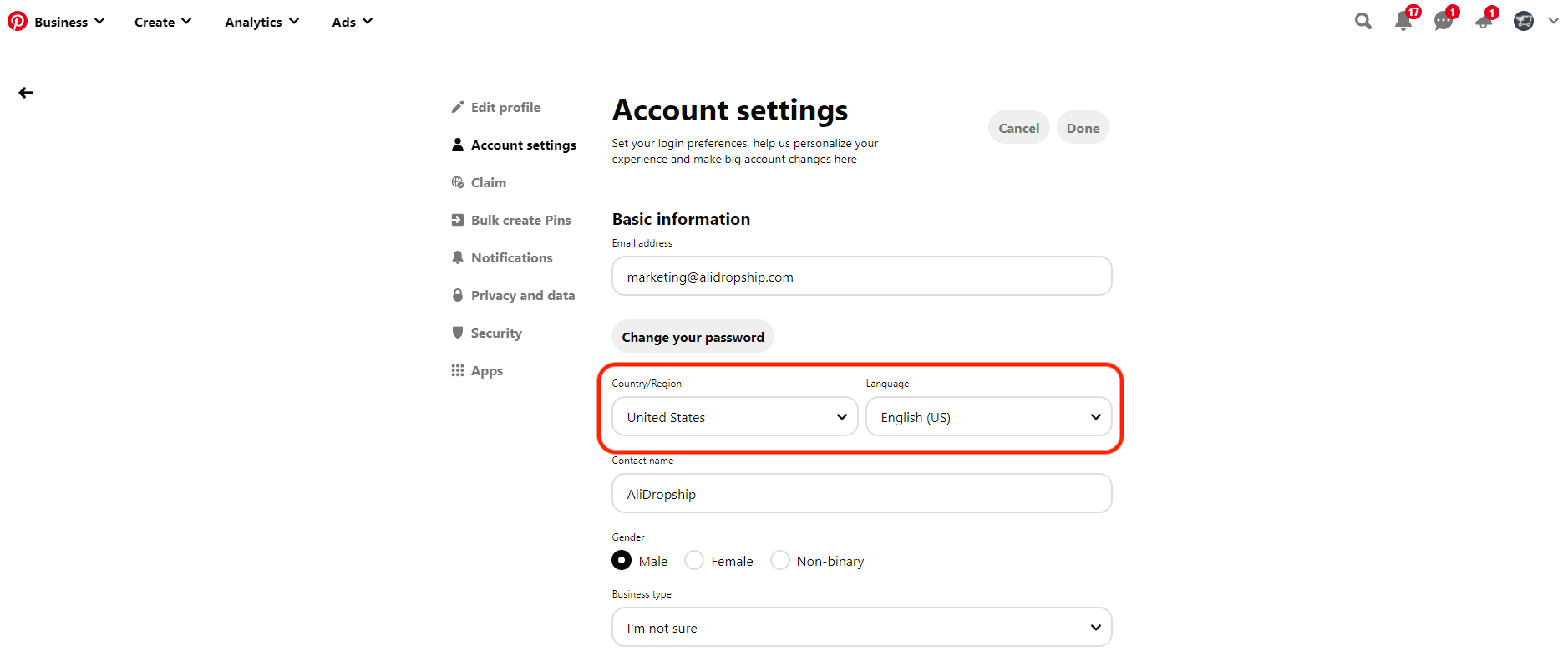Open the Business type dropdown
The height and width of the screenshot is (672, 1568).
861,627
